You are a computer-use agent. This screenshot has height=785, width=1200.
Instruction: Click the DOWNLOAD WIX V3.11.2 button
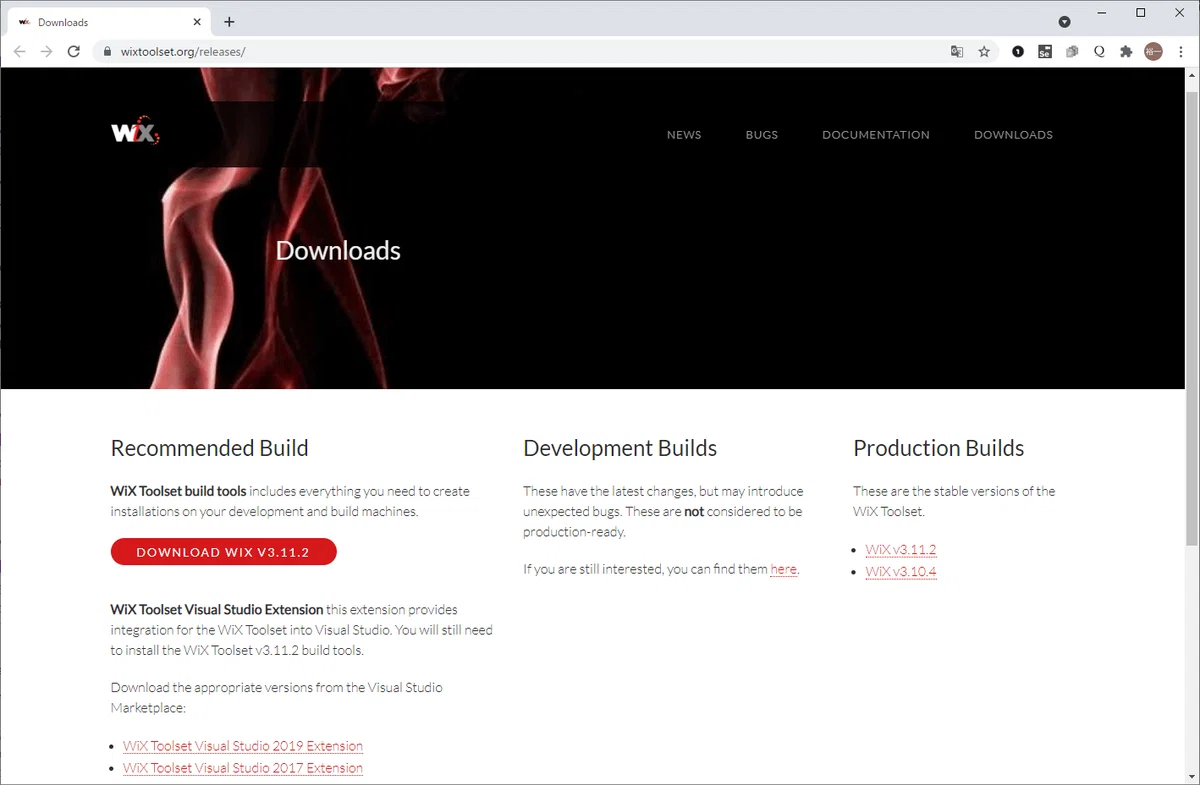point(224,552)
